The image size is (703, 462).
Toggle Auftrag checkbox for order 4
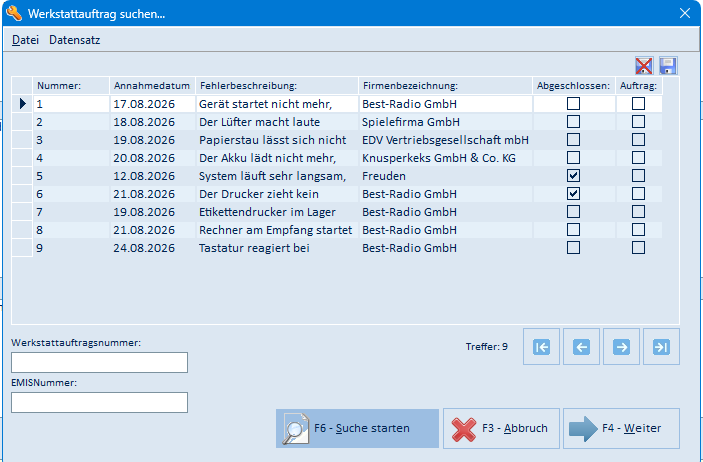pos(638,157)
